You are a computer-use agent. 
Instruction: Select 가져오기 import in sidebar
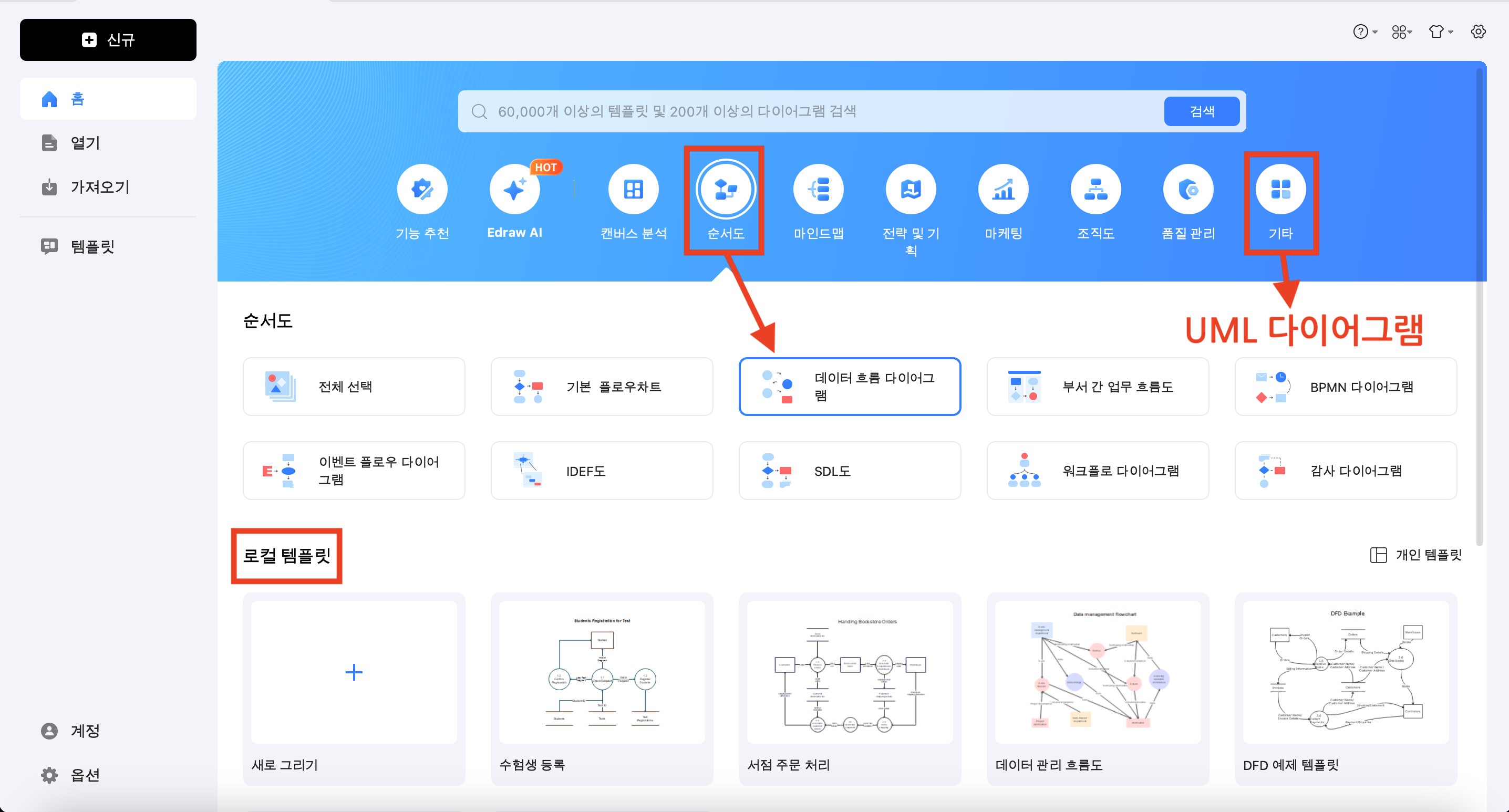(108, 188)
